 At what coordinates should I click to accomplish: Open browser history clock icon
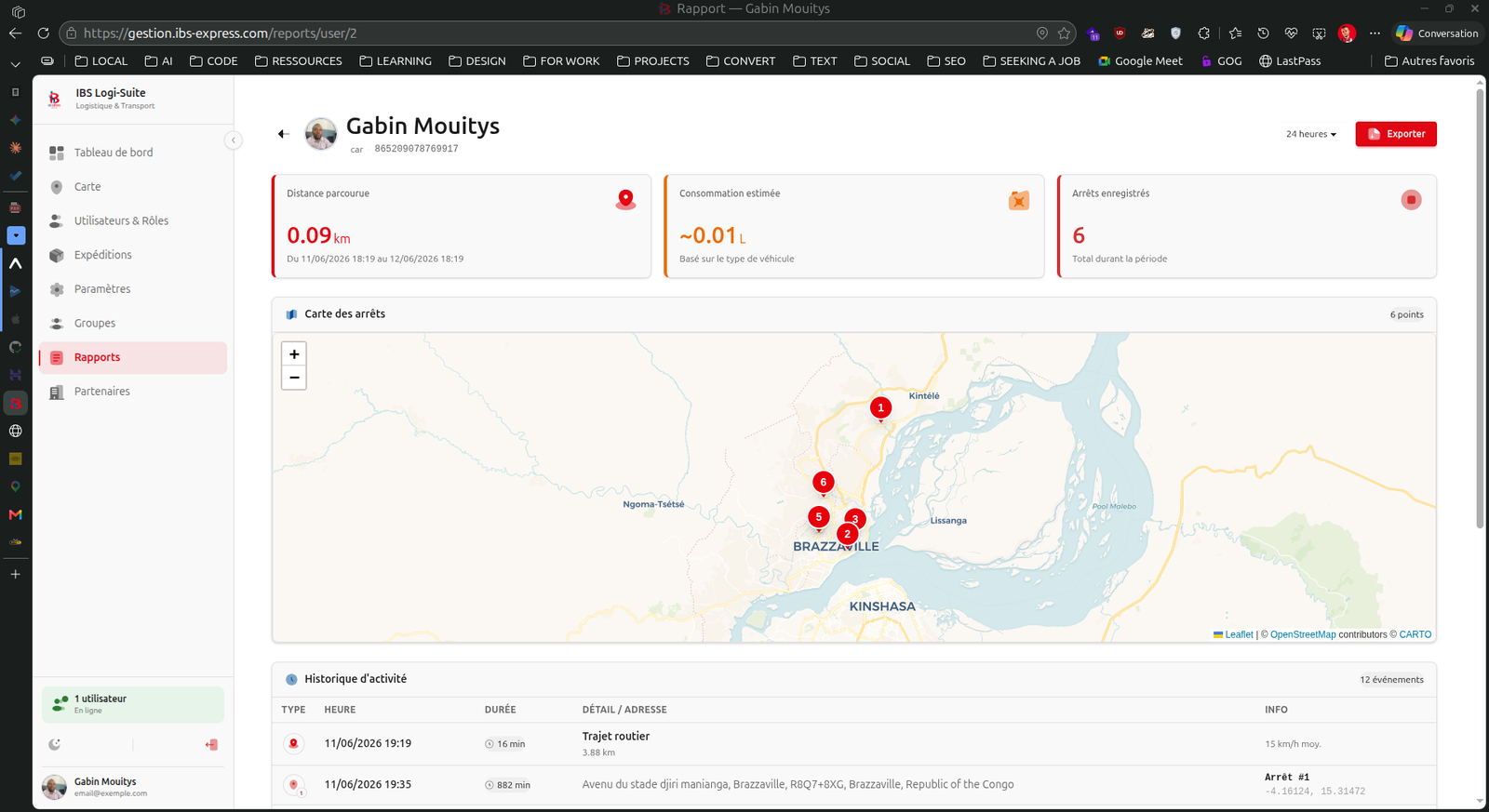pyautogui.click(x=1263, y=33)
